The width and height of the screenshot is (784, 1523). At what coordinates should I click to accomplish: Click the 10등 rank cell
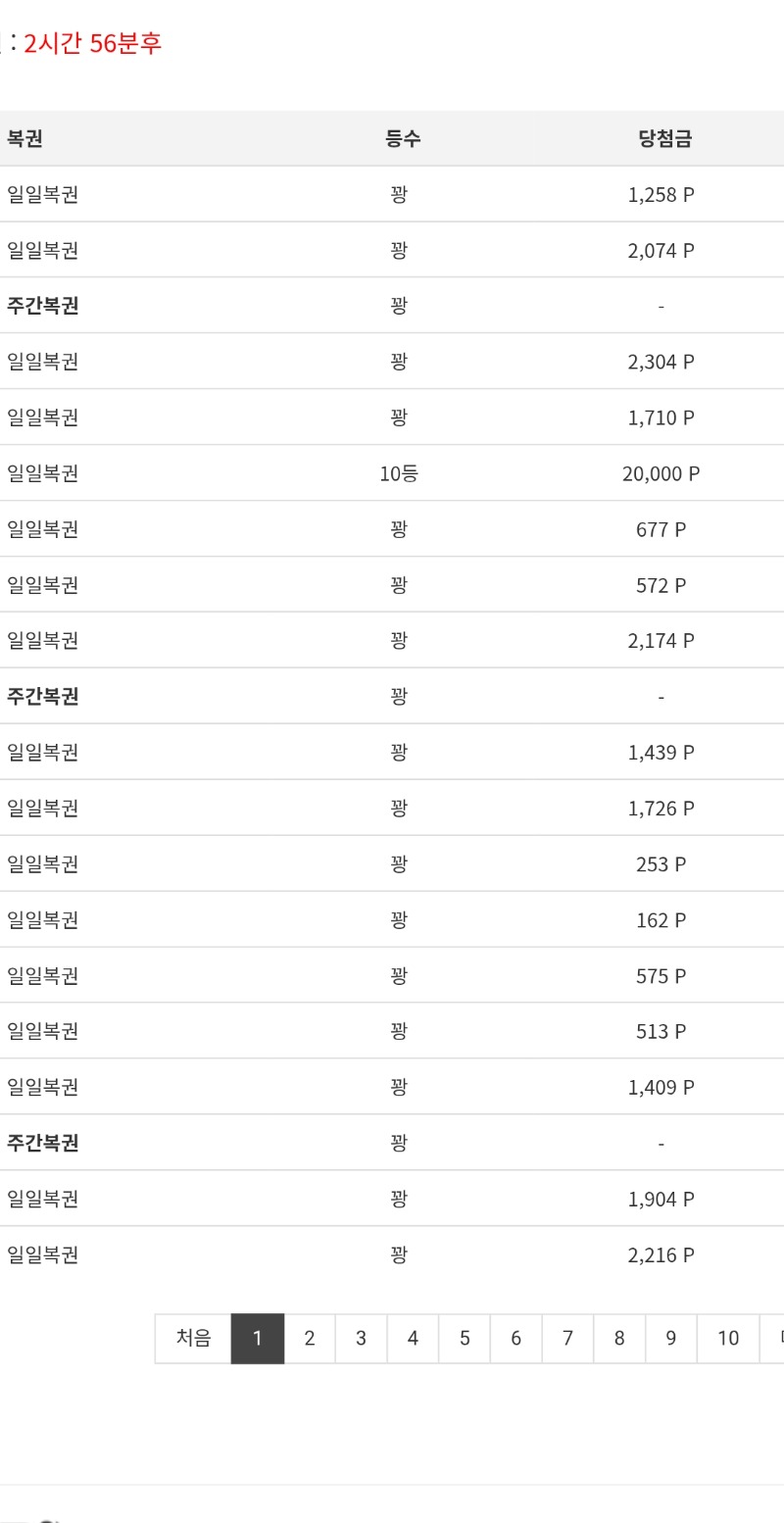pyautogui.click(x=399, y=474)
